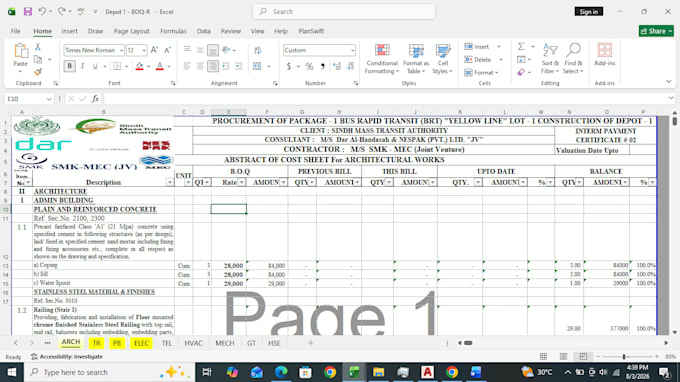Click the AutoSum sigma icon
The width and height of the screenshot is (680, 382).
point(521,46)
